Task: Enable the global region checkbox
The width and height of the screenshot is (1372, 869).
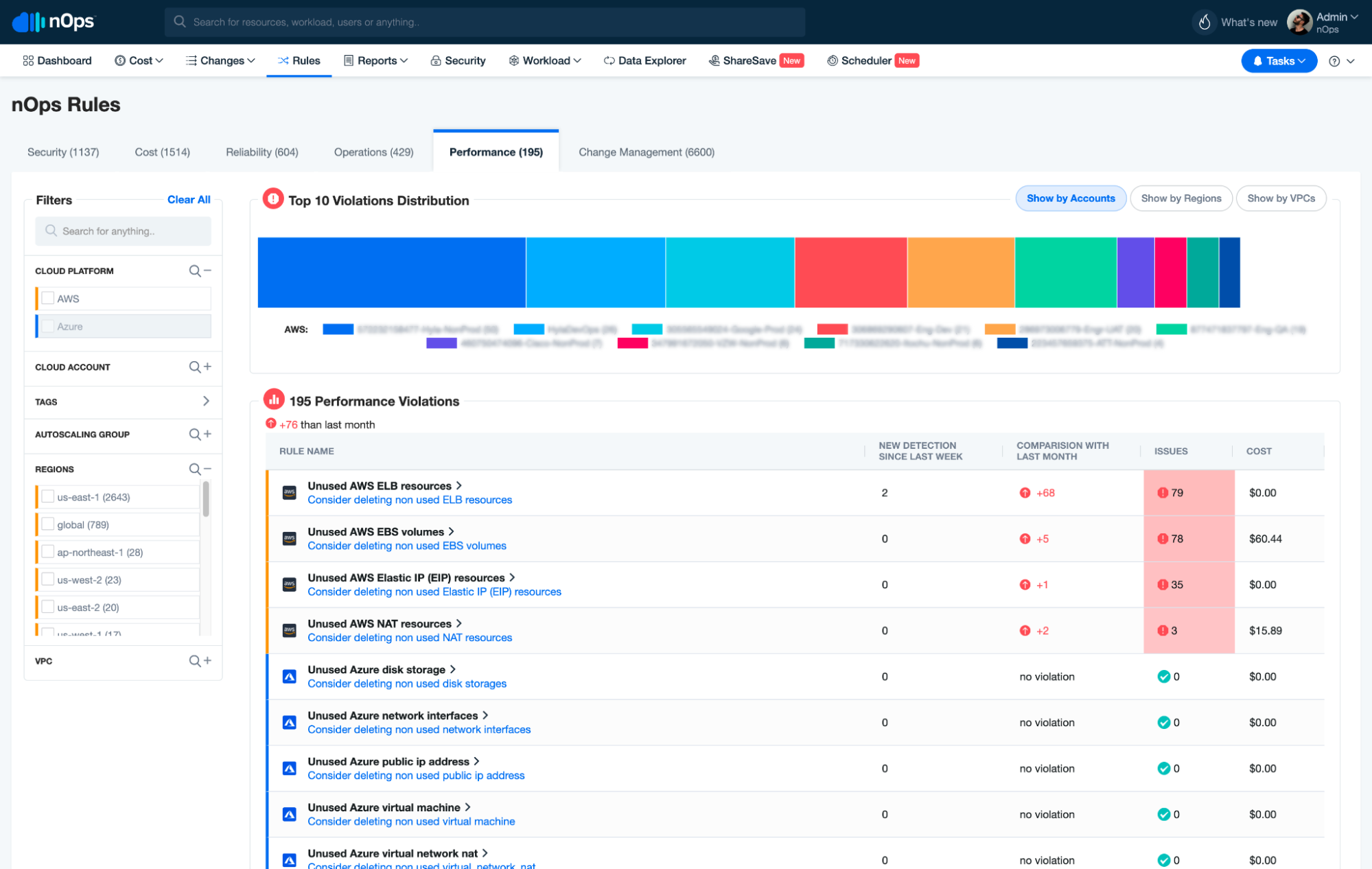Action: [x=48, y=524]
